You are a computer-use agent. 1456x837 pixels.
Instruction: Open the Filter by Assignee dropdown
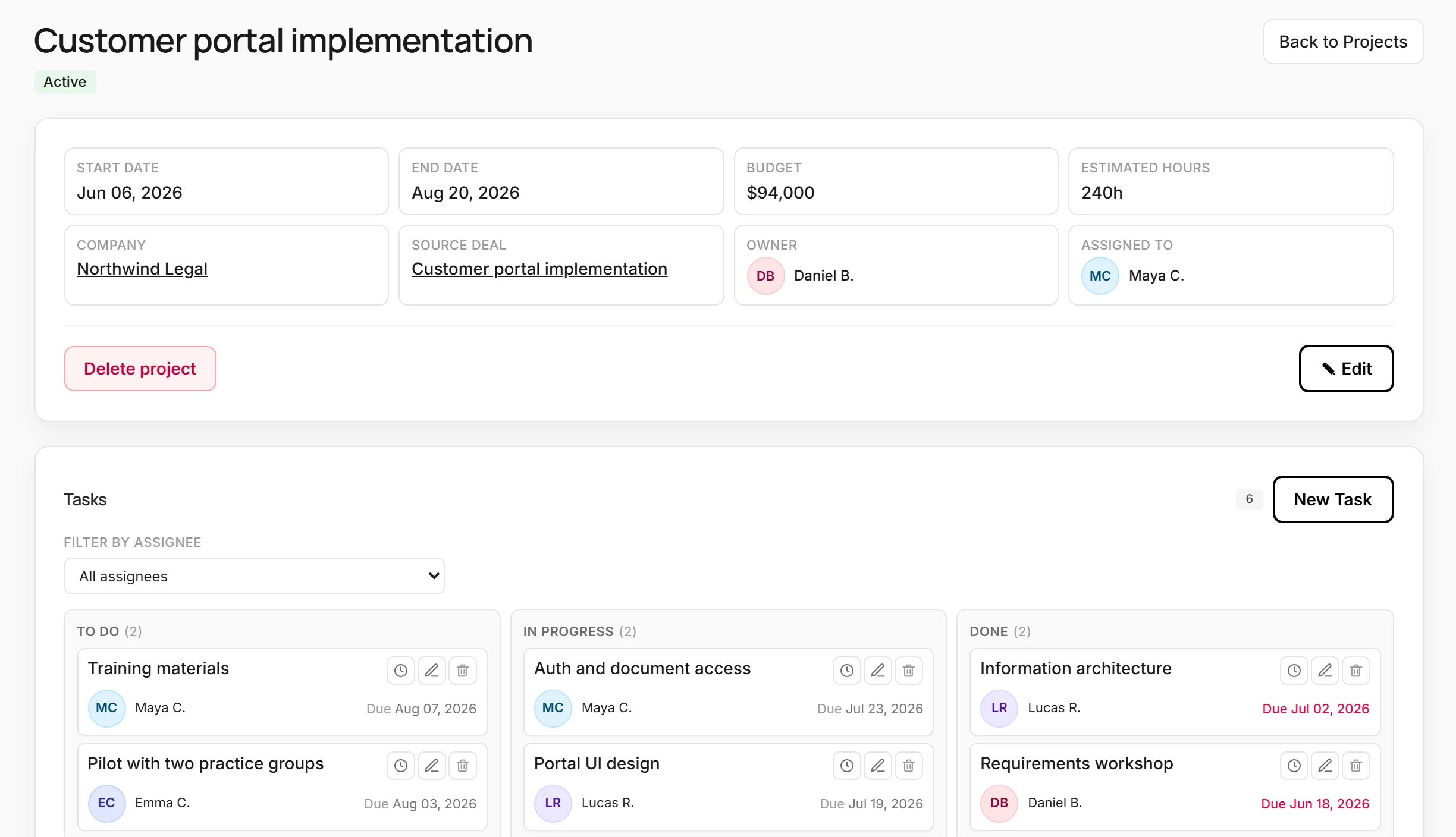pos(255,576)
